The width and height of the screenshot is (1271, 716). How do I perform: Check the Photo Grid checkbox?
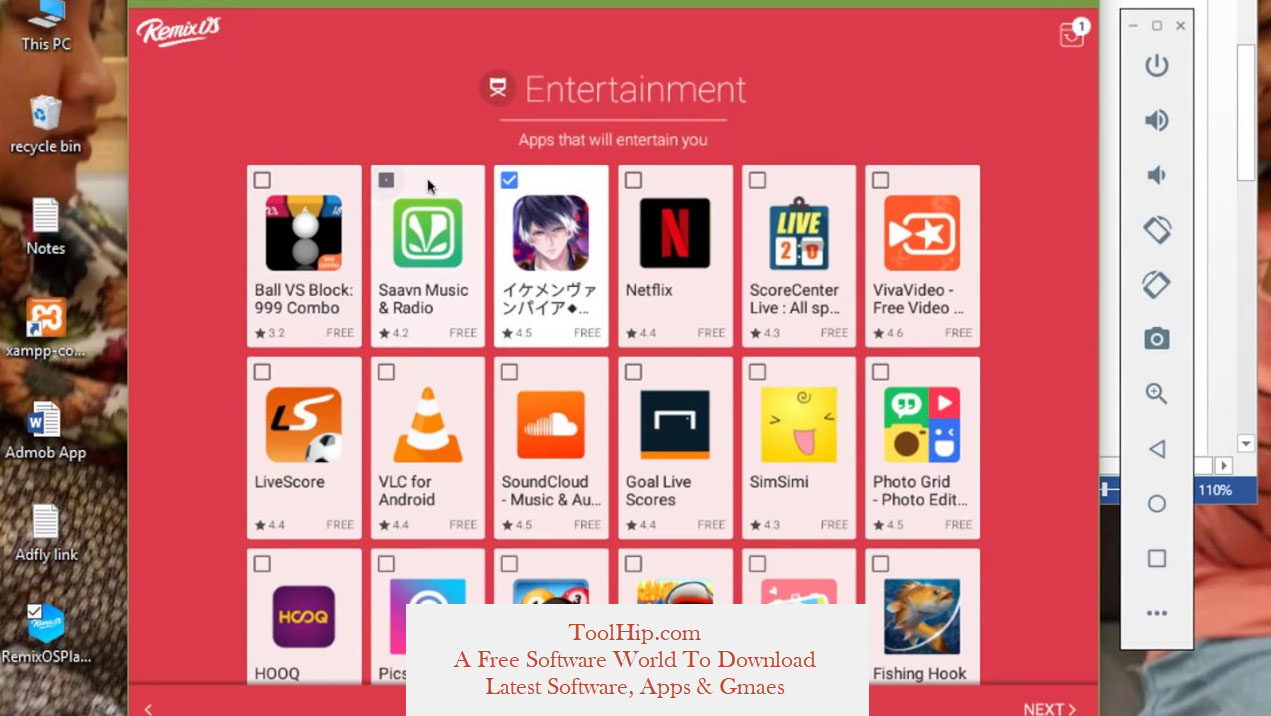click(x=880, y=372)
